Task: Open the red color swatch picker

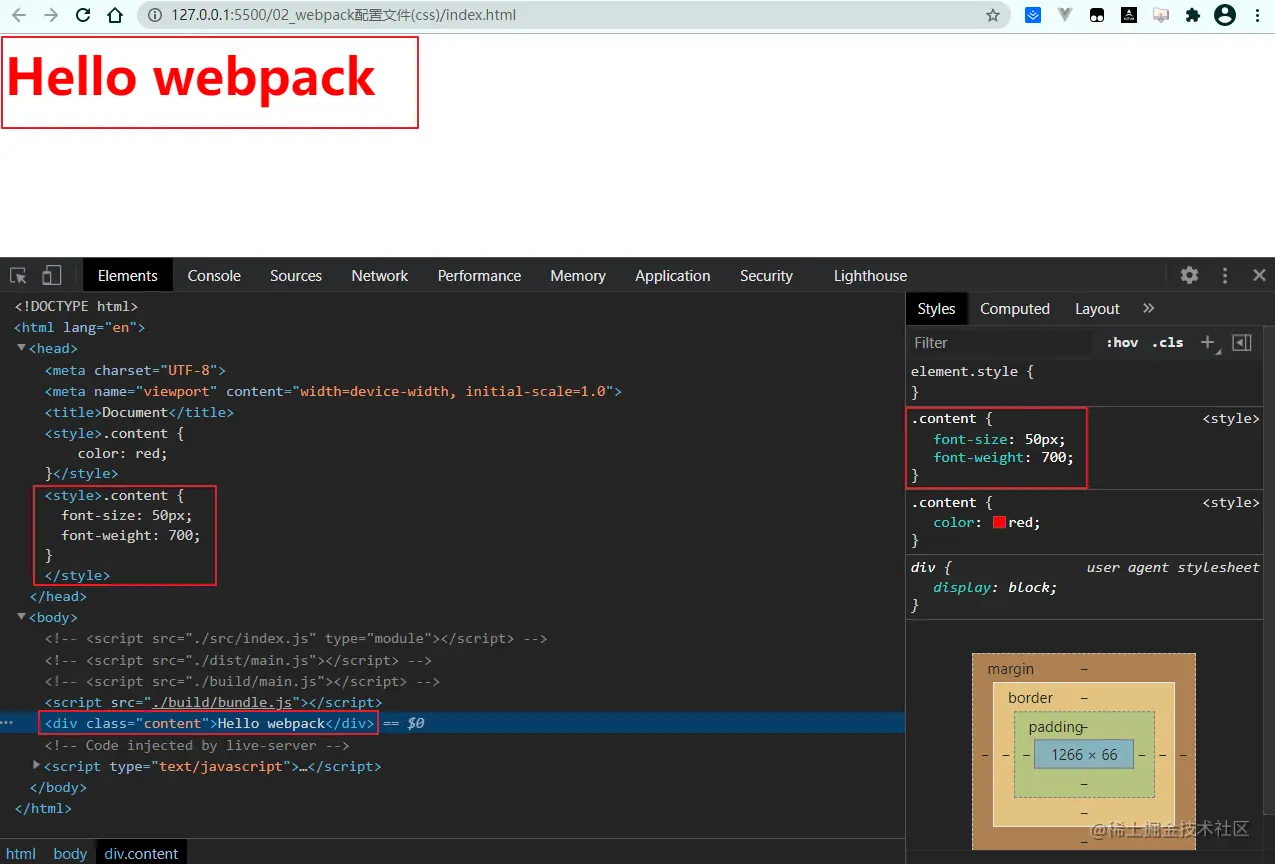Action: pyautogui.click(x=999, y=522)
